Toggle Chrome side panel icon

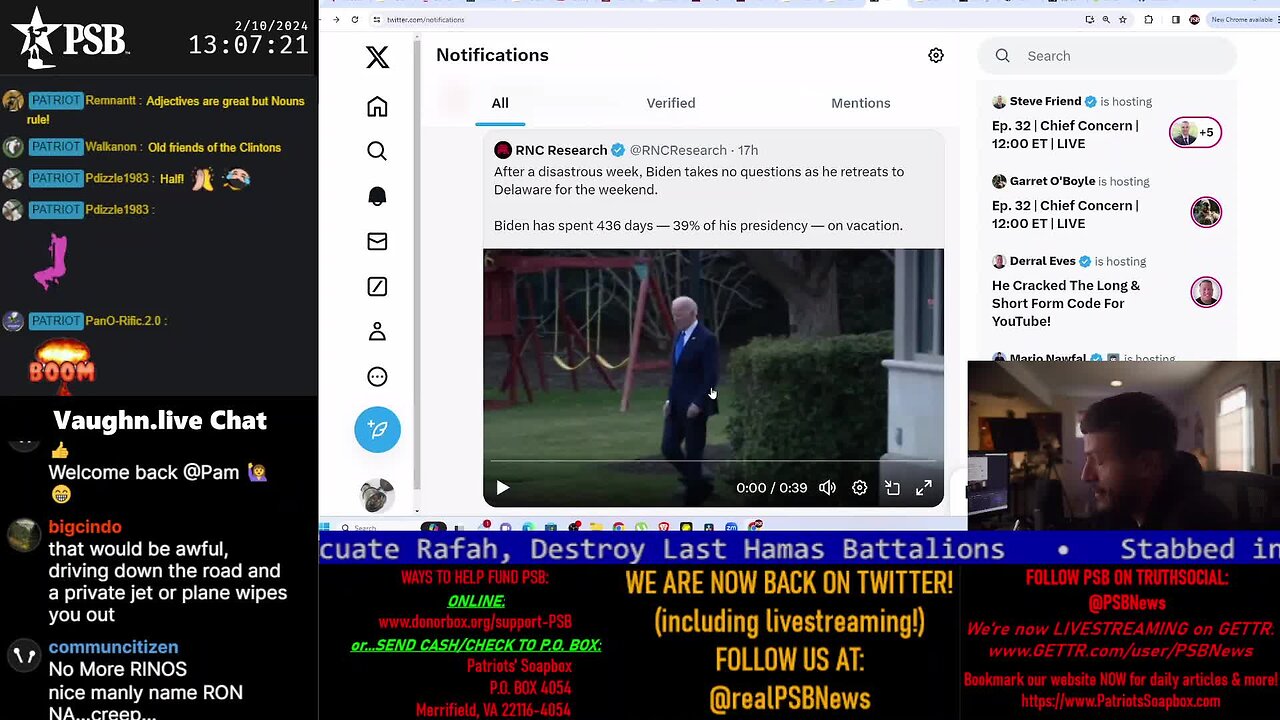click(1176, 19)
